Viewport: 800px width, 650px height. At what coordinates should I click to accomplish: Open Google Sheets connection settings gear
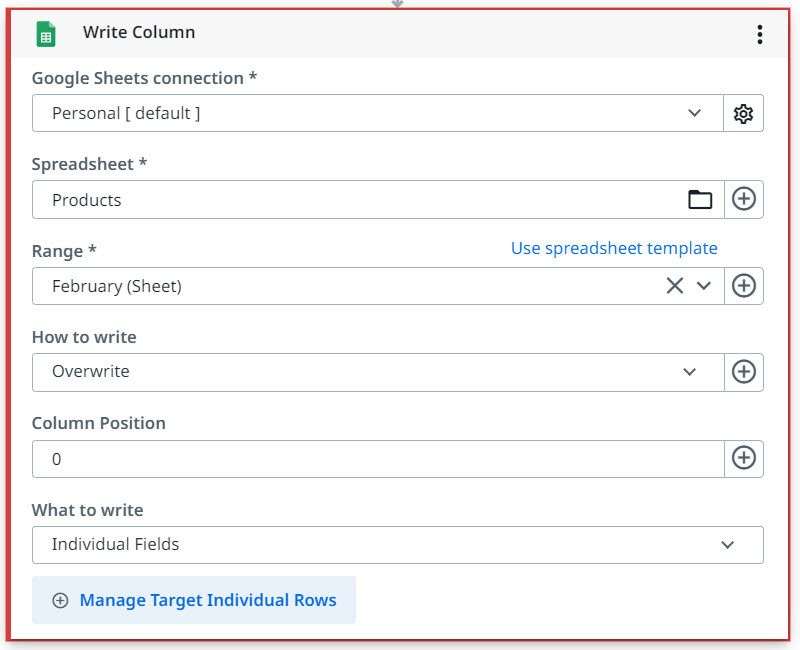(x=743, y=114)
